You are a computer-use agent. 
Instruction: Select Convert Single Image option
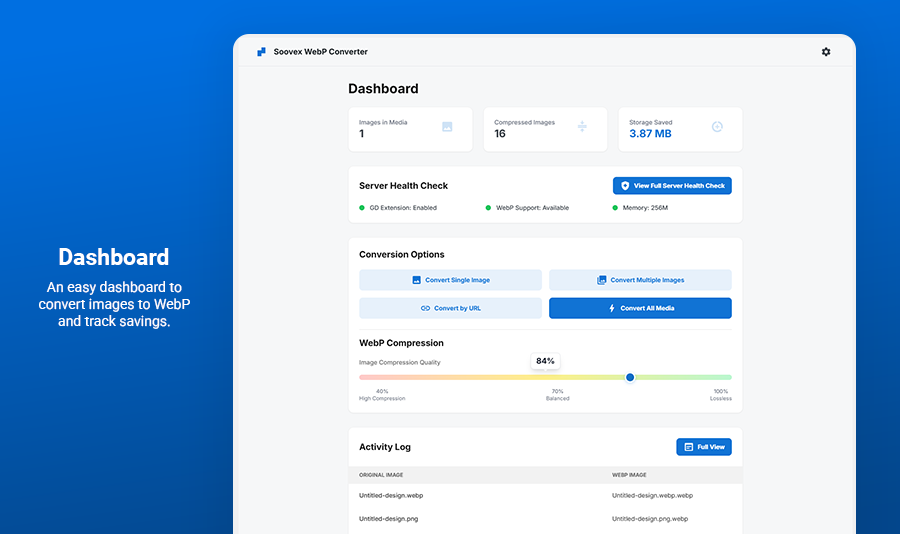(450, 280)
